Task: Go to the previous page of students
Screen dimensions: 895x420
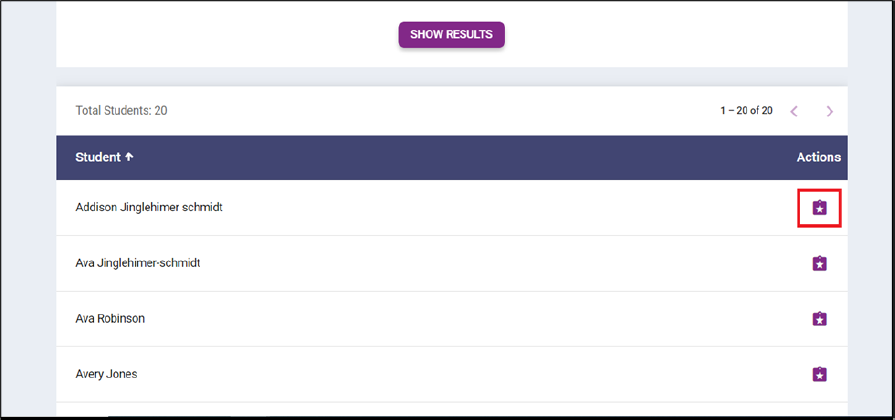Action: [794, 111]
